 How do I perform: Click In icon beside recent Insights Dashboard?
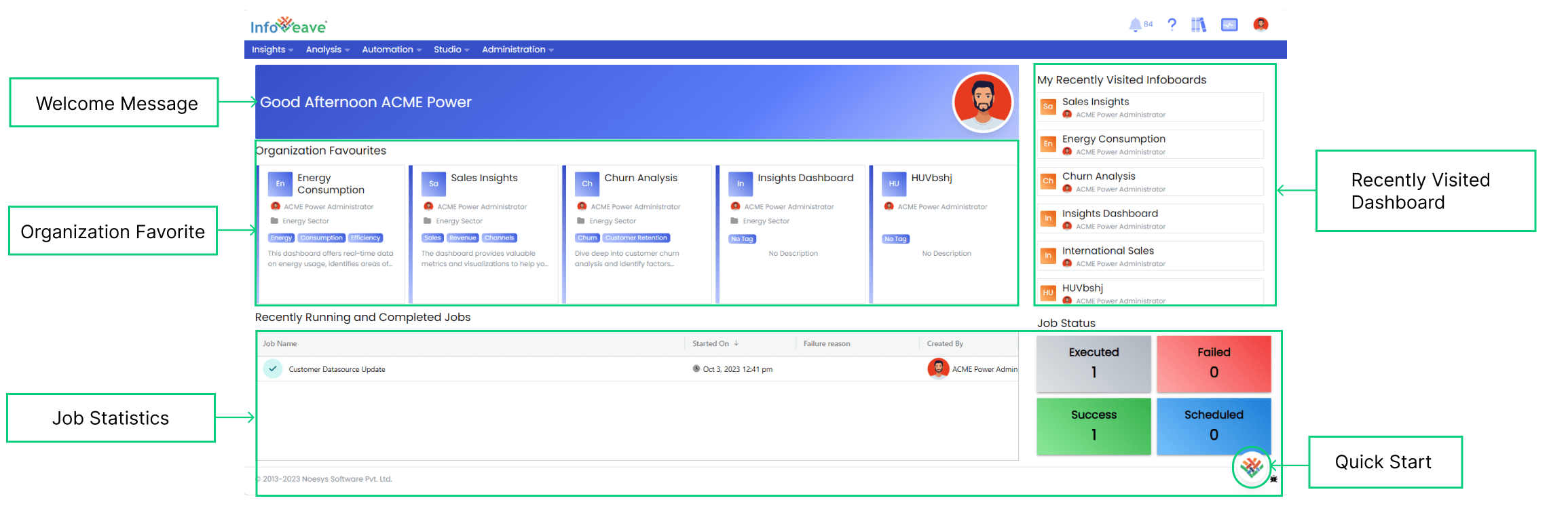(1048, 219)
